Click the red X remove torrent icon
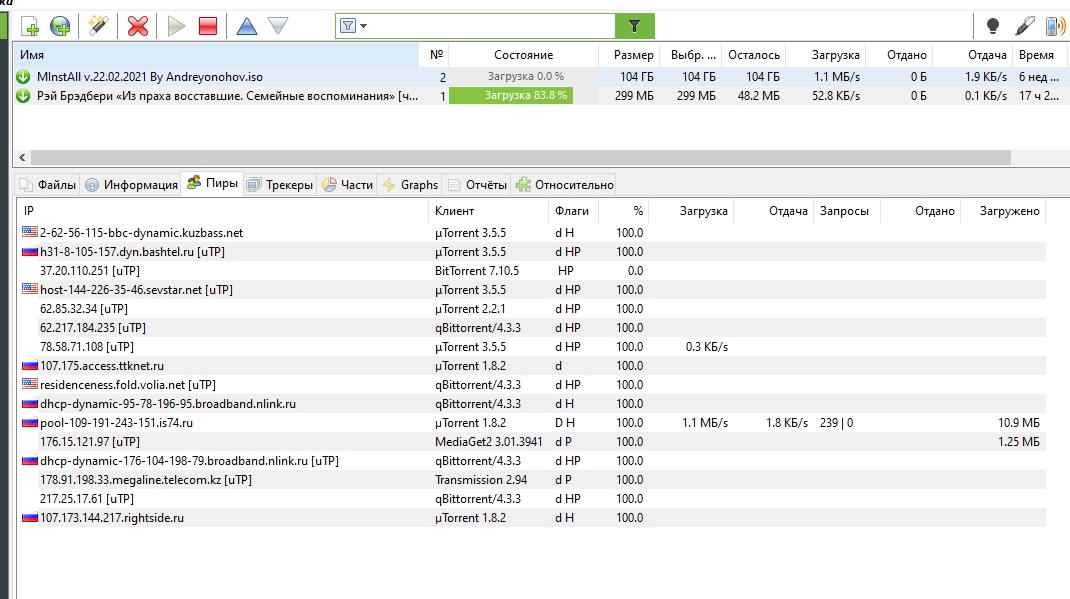 coord(138,26)
